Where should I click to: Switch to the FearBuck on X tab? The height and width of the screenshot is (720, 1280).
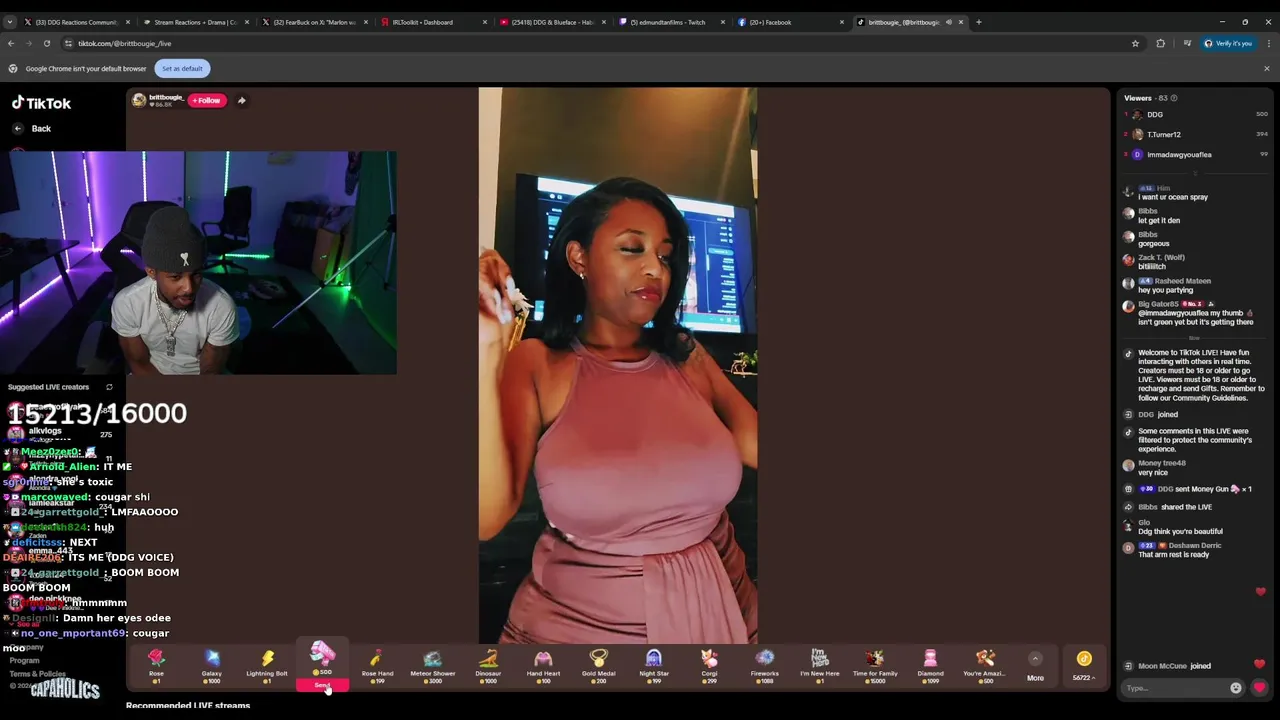(x=314, y=22)
